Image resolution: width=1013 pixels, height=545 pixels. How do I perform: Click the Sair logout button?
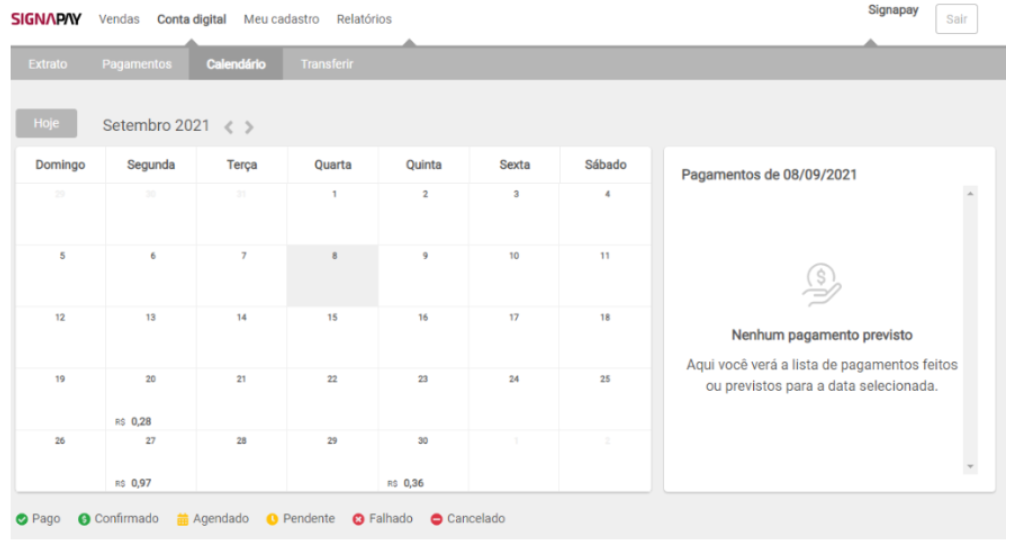(956, 19)
